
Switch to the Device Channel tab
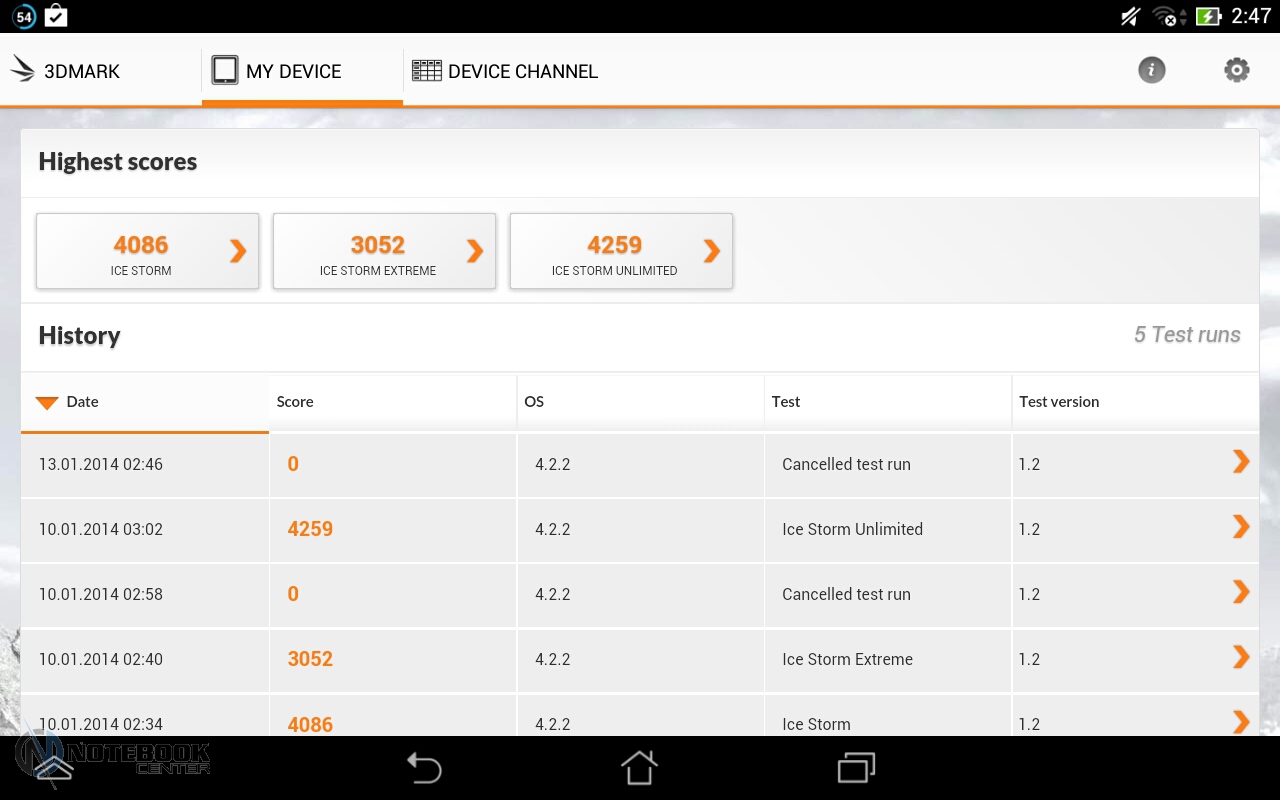pos(522,71)
